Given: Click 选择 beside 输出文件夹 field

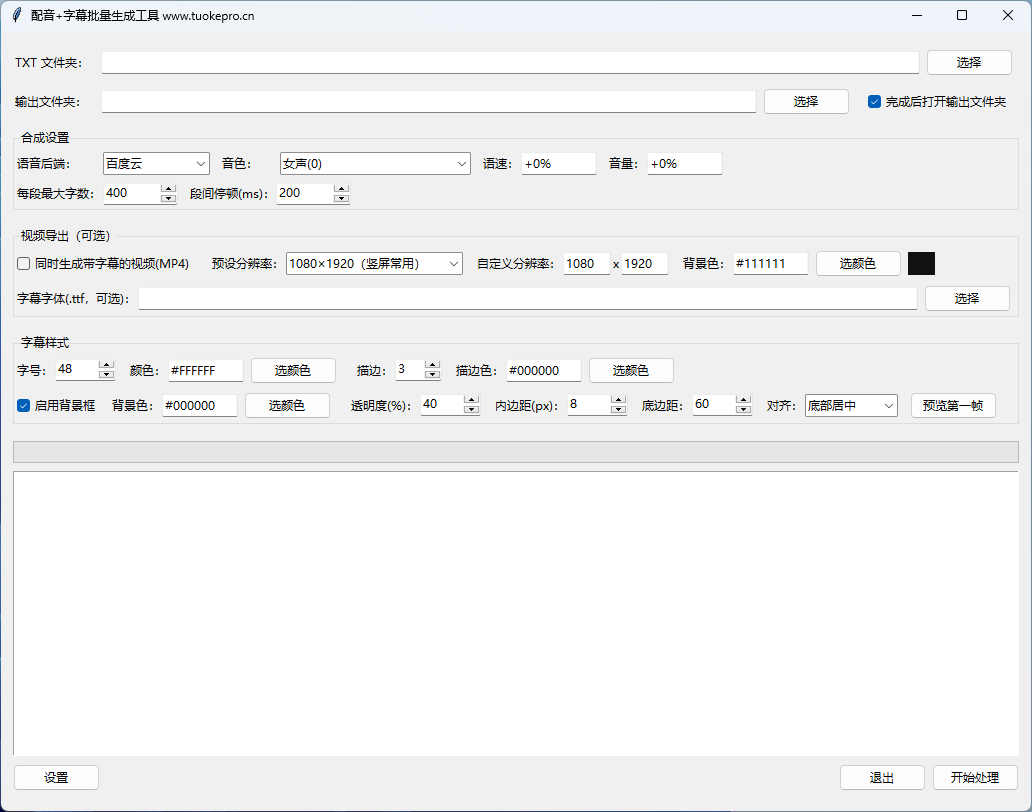Looking at the screenshot, I should tap(806, 101).
